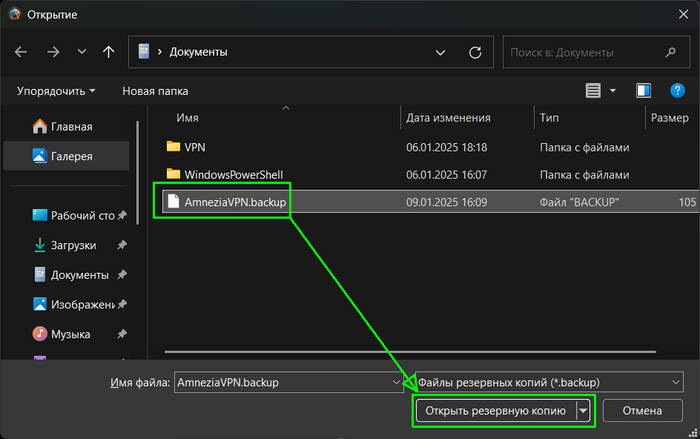Click date 06.01.2025 16:07

[446, 175]
